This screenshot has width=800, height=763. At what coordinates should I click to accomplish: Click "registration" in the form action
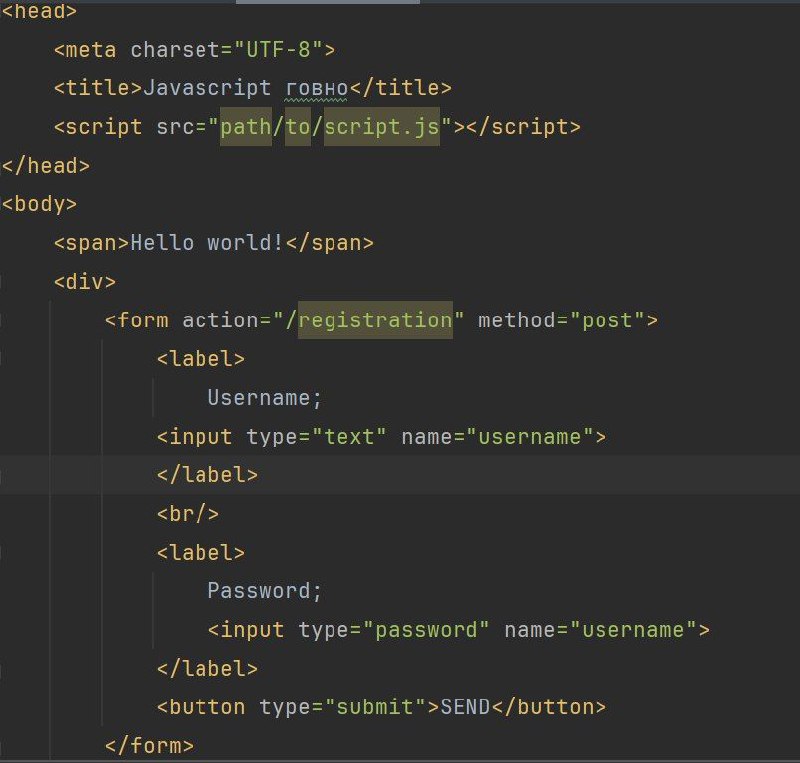(375, 321)
